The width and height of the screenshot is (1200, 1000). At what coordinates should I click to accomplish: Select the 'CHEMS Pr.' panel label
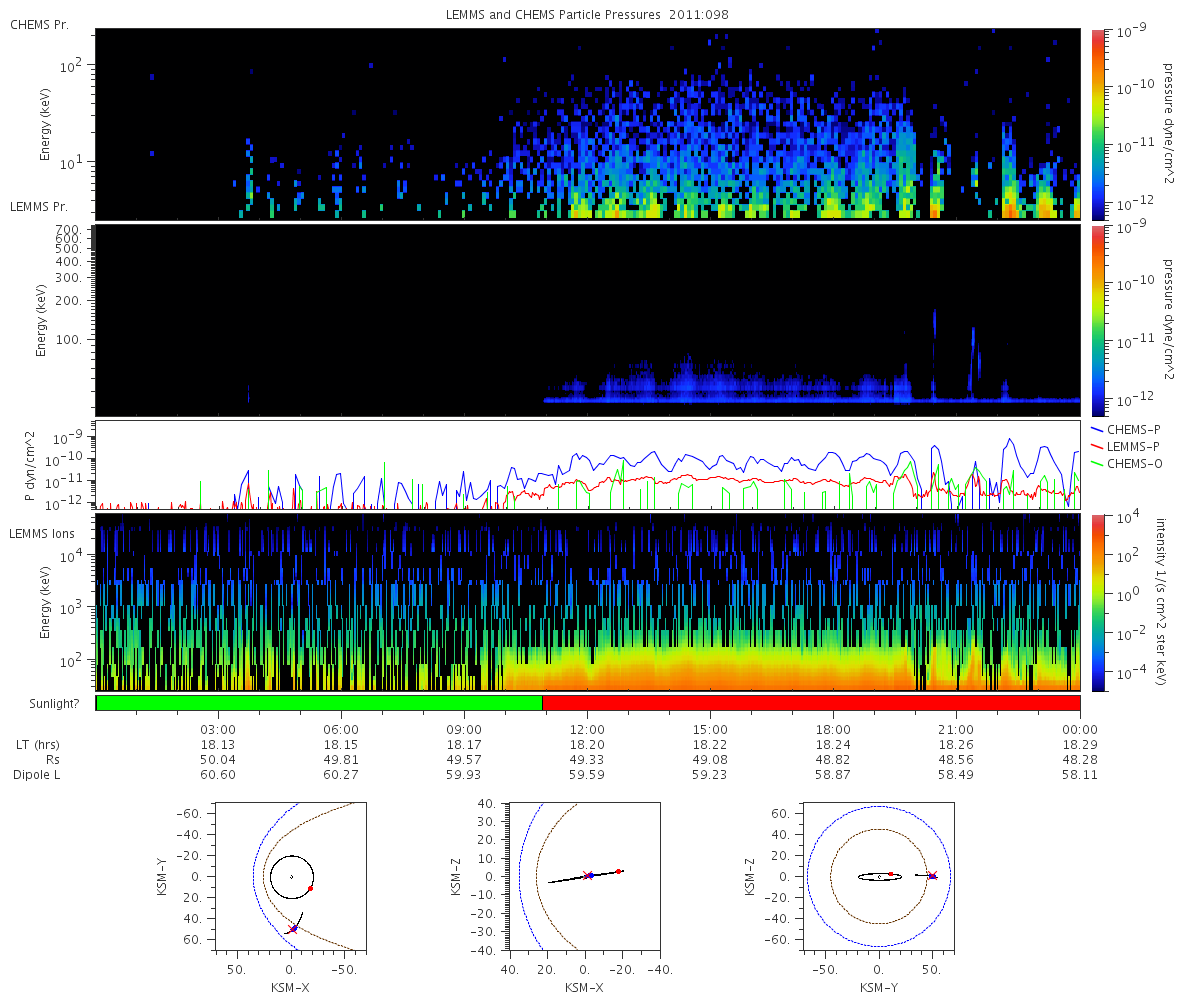pos(39,25)
